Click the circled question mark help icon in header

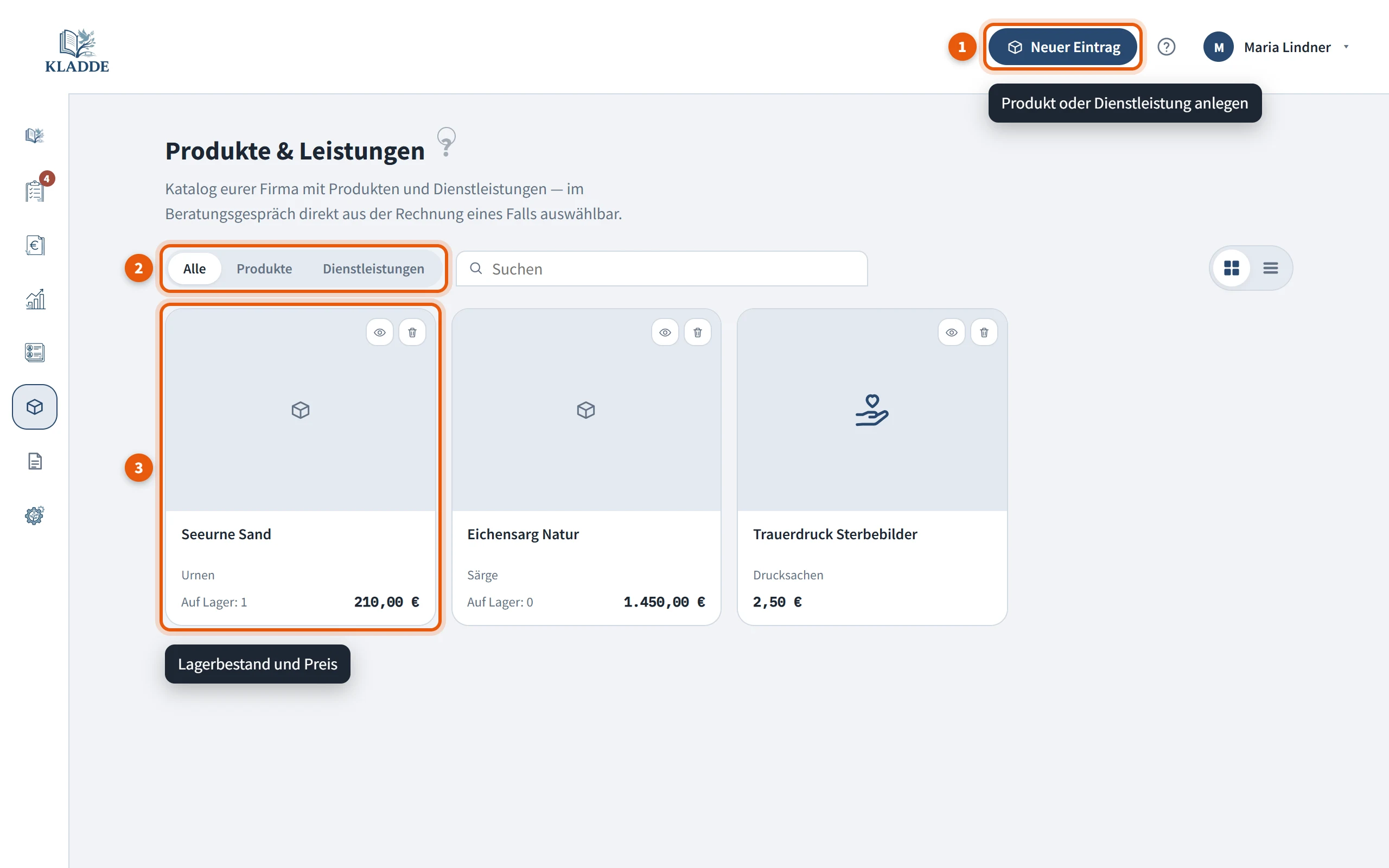pyautogui.click(x=1165, y=47)
